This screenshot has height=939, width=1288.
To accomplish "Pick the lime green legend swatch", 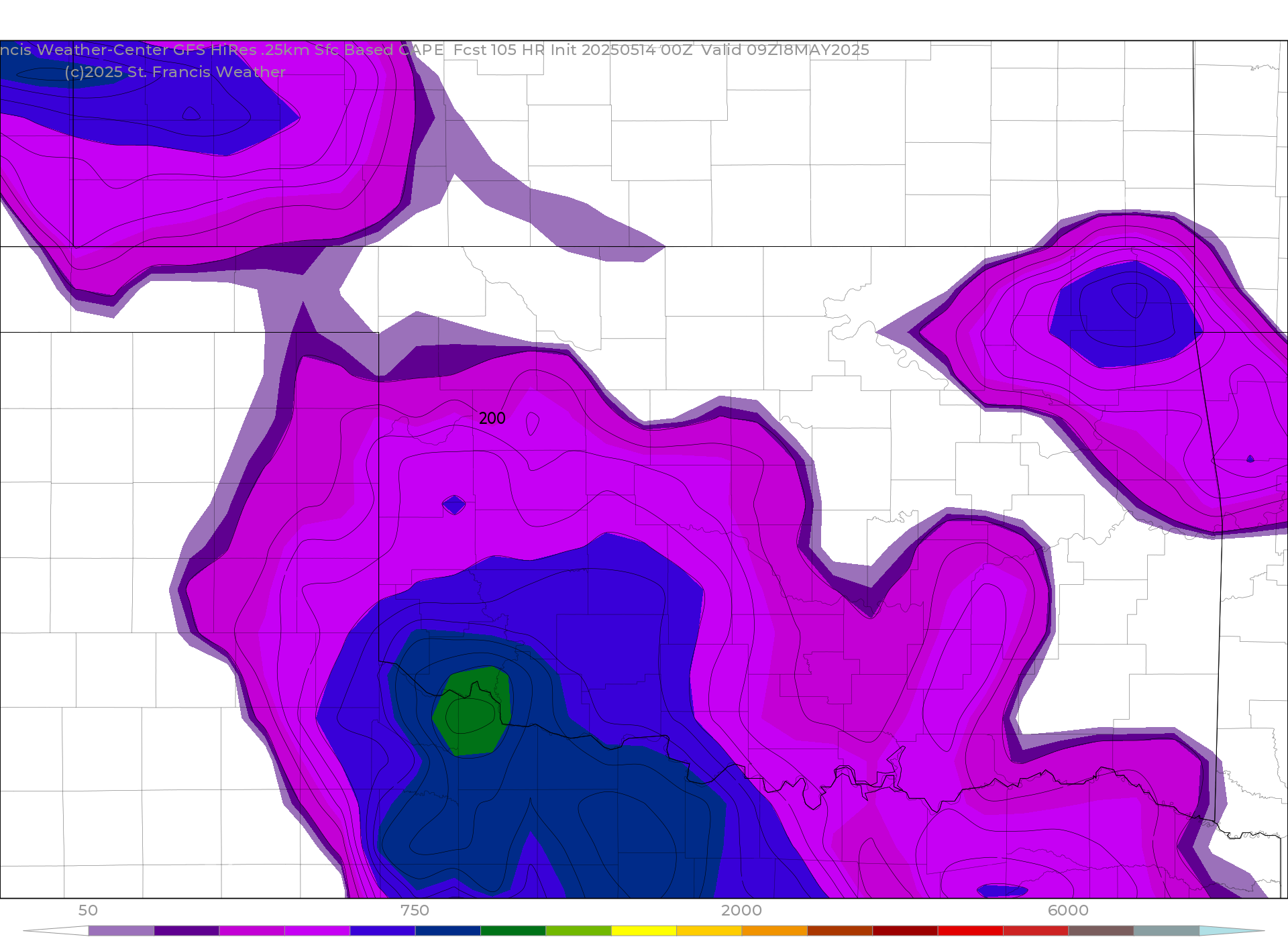I will [578, 931].
